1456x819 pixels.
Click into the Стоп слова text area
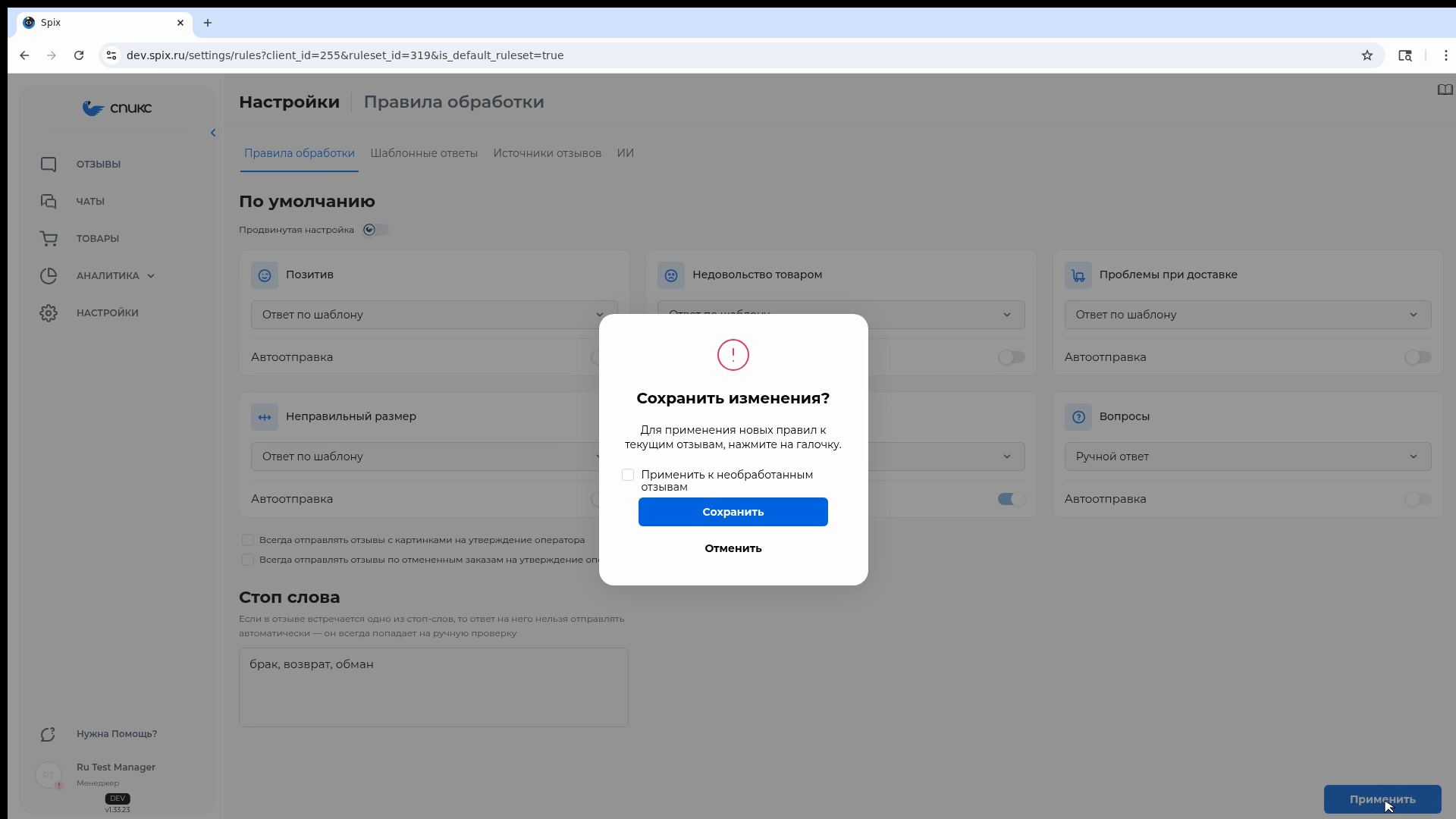pos(434,688)
